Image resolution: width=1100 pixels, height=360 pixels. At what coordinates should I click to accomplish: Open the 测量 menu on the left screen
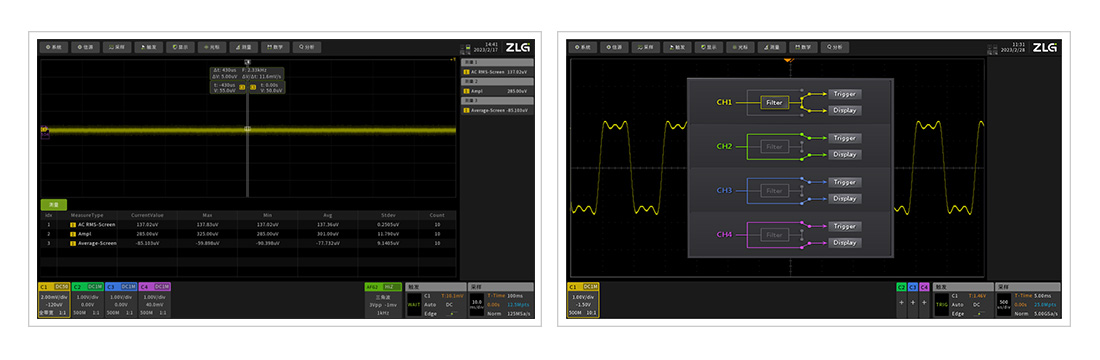click(x=243, y=47)
